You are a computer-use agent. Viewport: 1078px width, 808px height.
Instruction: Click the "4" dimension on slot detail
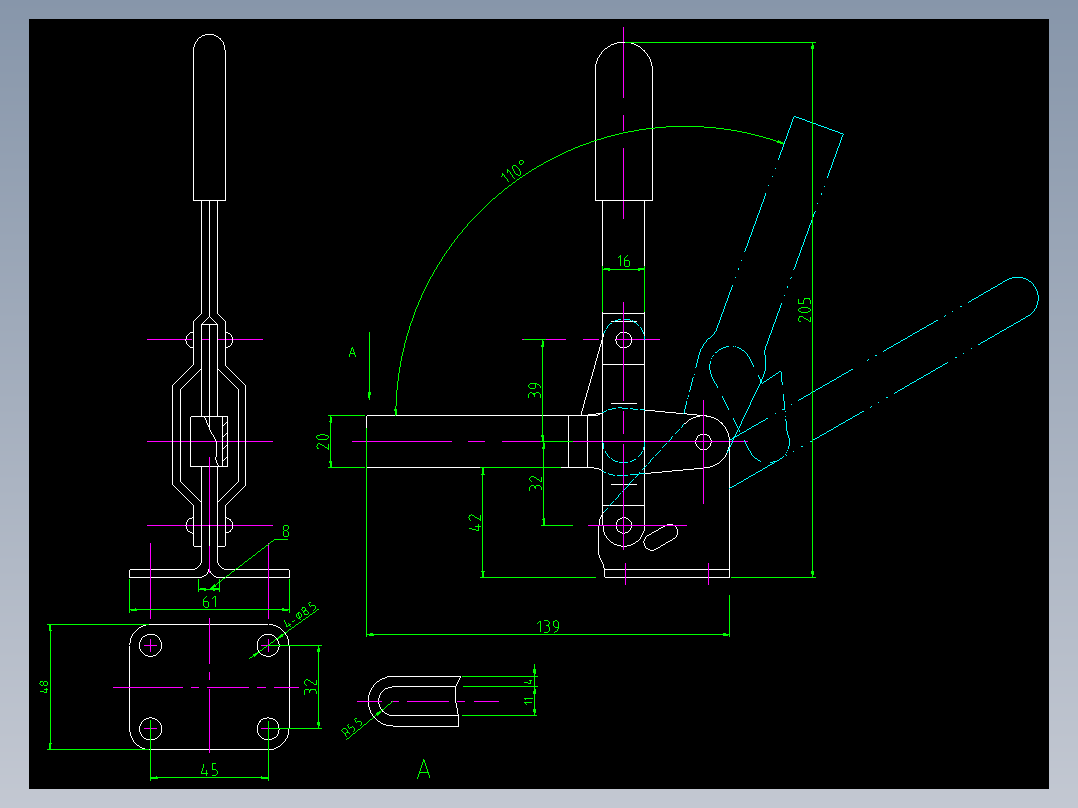coord(529,681)
